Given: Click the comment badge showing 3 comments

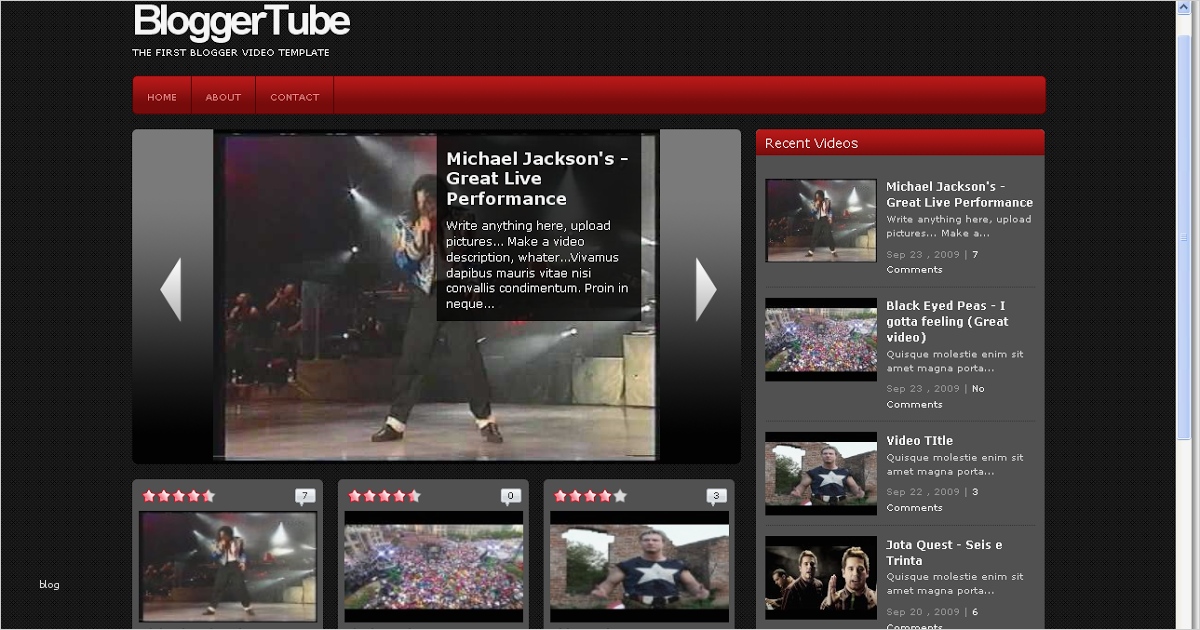Looking at the screenshot, I should pos(714,493).
